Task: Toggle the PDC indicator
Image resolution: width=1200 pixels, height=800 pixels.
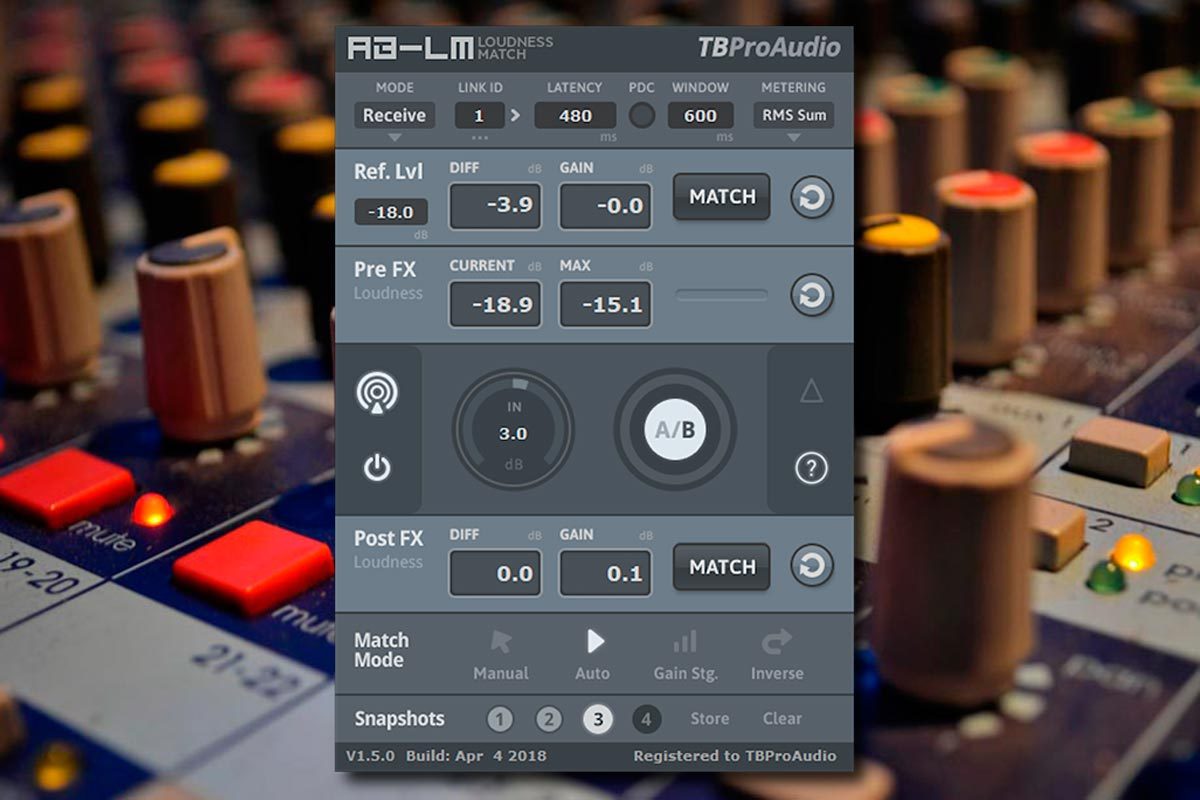Action: tap(642, 116)
